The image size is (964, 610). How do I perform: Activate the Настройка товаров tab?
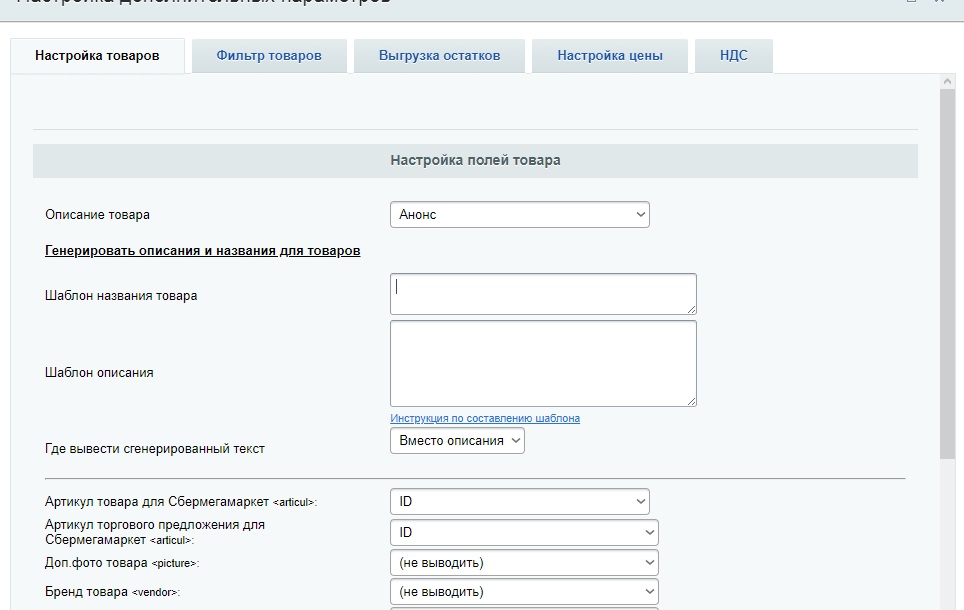point(97,56)
